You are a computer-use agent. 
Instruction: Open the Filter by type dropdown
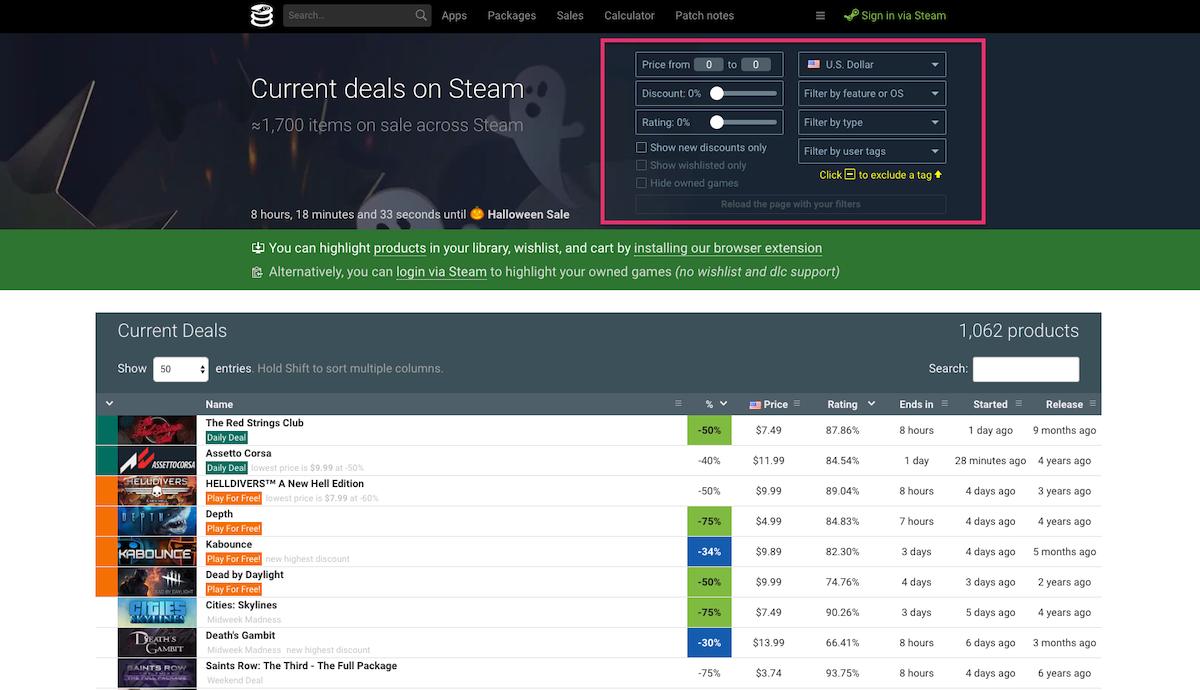coord(871,121)
